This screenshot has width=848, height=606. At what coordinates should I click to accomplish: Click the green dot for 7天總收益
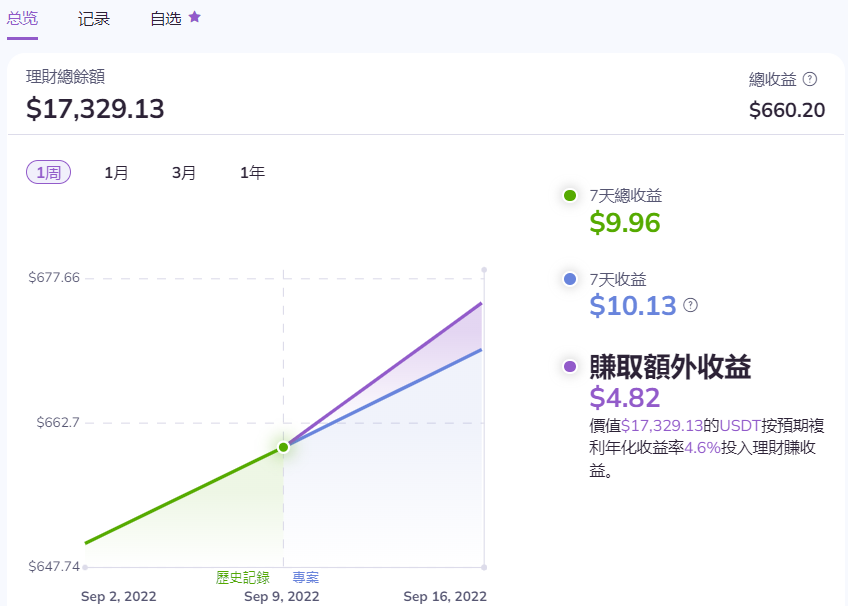point(569,195)
